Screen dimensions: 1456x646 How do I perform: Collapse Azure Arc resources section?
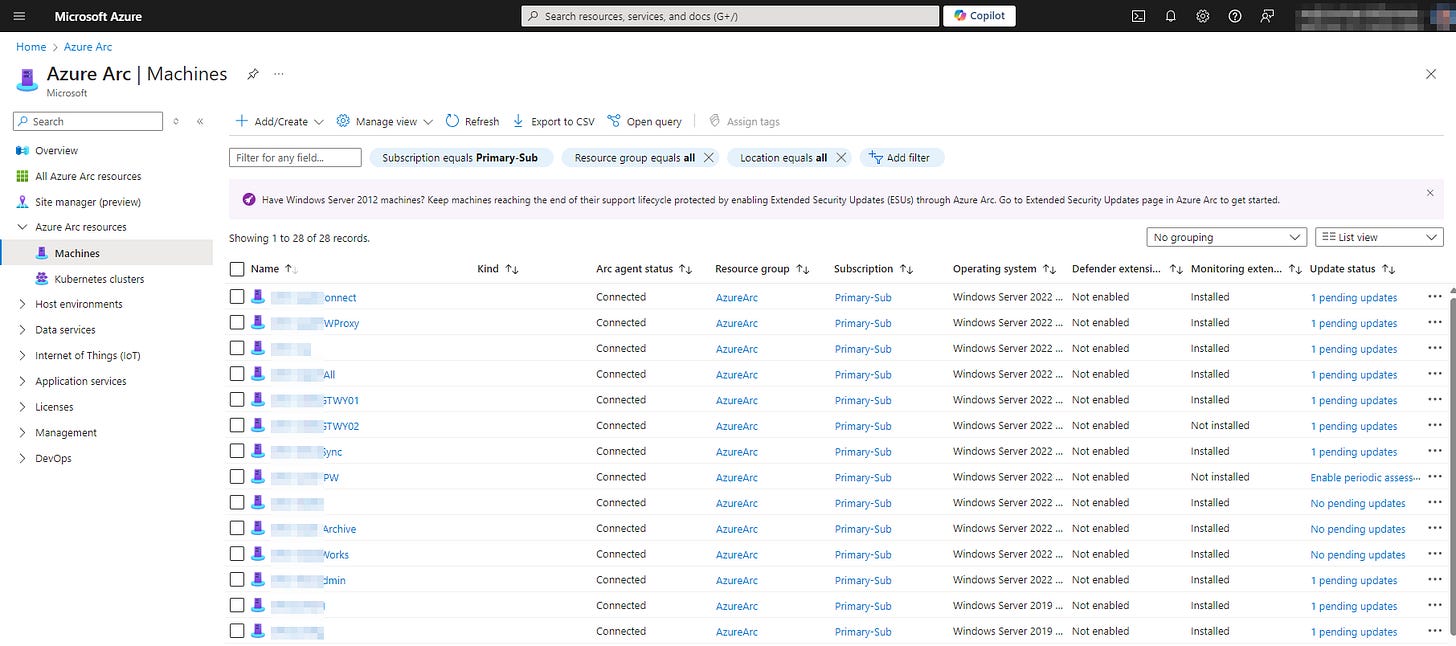(23, 227)
